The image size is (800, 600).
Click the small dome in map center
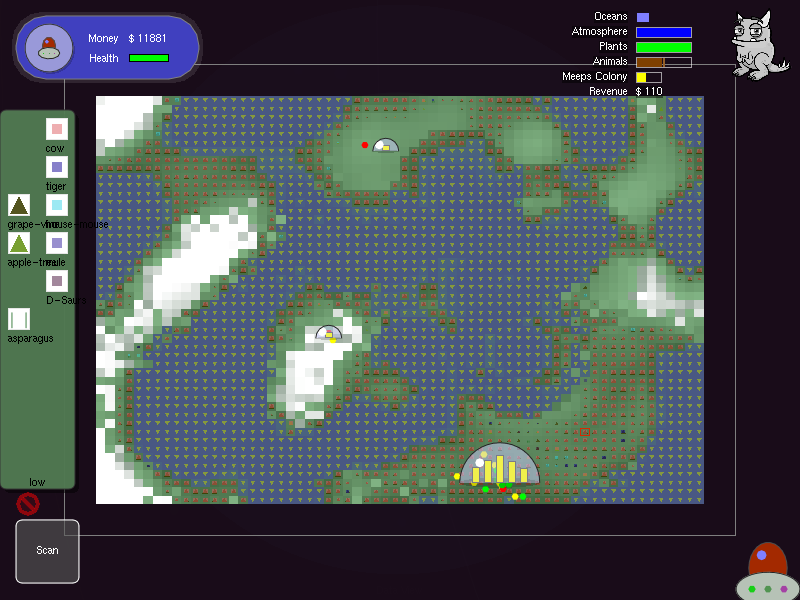tap(328, 332)
